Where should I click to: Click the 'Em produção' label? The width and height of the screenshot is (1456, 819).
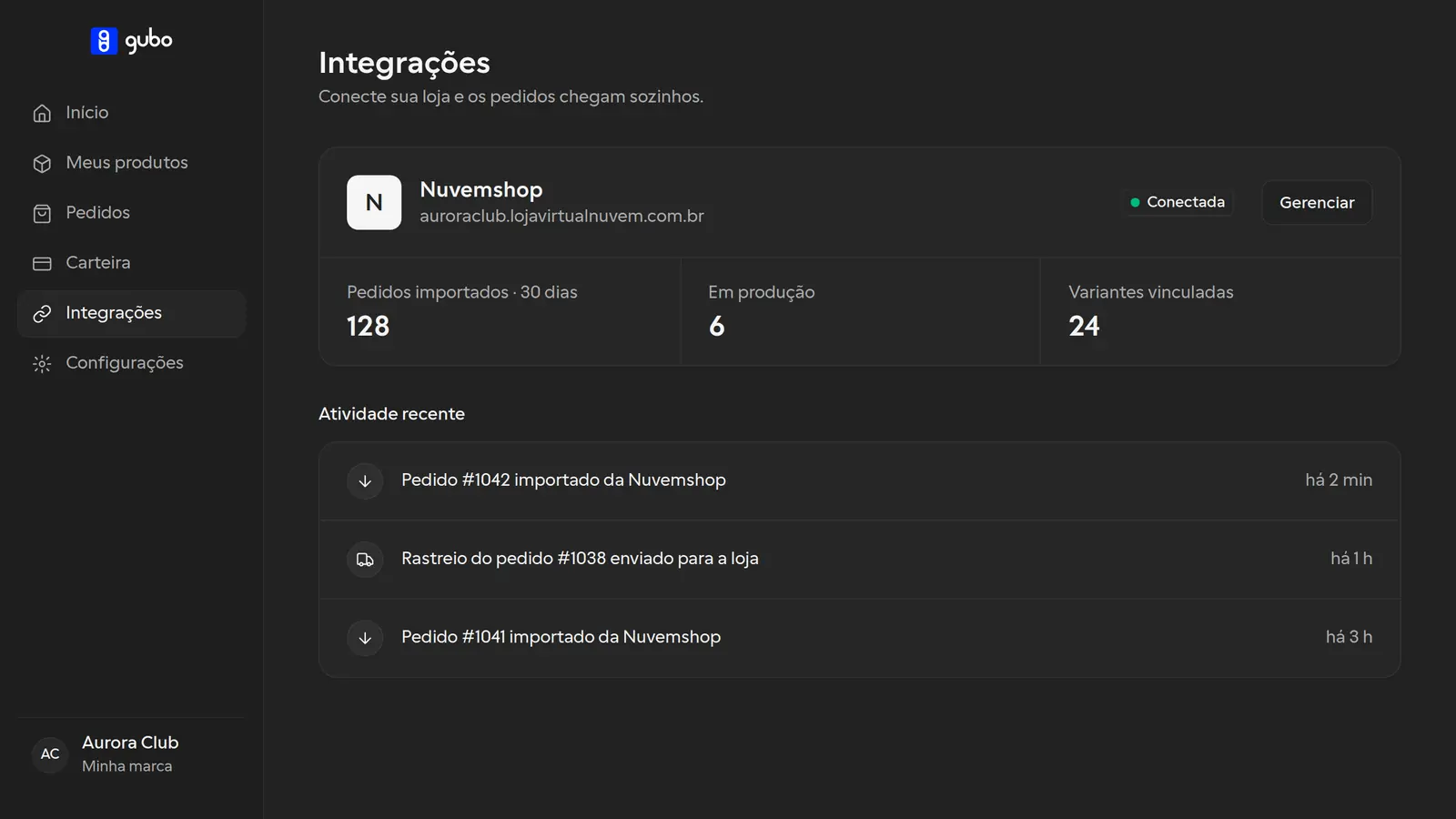[762, 292]
